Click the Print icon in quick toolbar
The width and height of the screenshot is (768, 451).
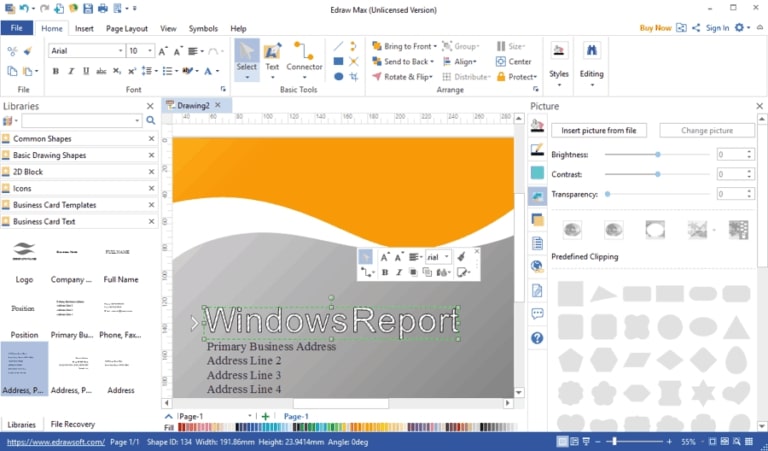[102, 8]
